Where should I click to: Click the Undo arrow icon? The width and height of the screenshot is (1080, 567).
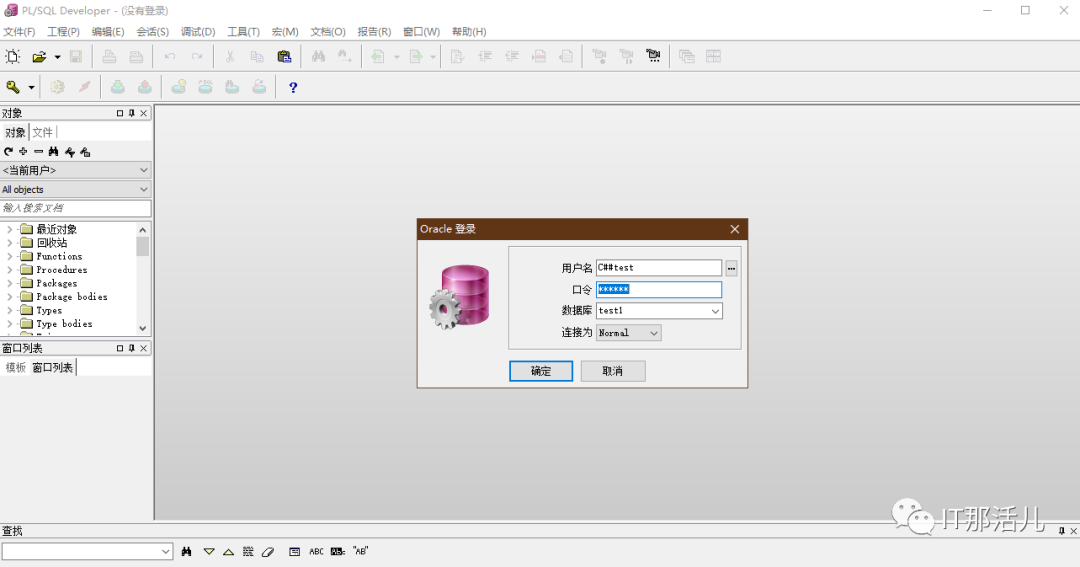(170, 56)
